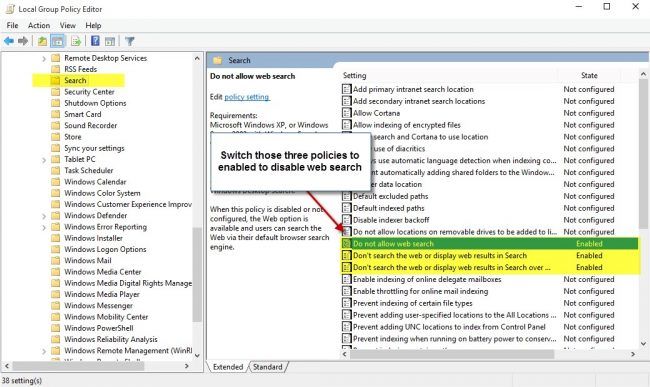The image size is (650, 387).
Task: Click the Back arrow toolbar icon
Action: pos(9,41)
